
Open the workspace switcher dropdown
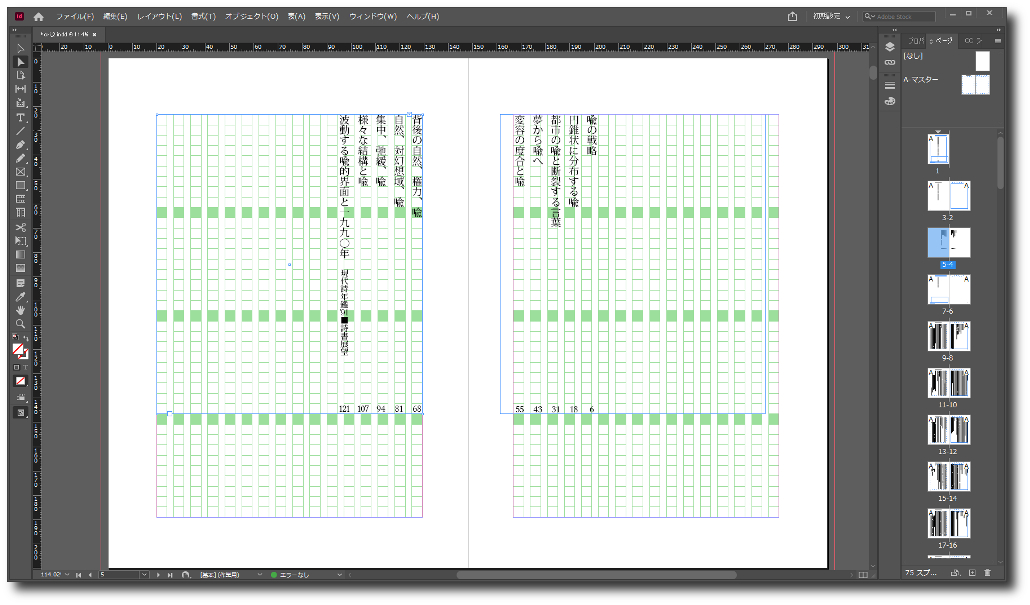point(832,17)
